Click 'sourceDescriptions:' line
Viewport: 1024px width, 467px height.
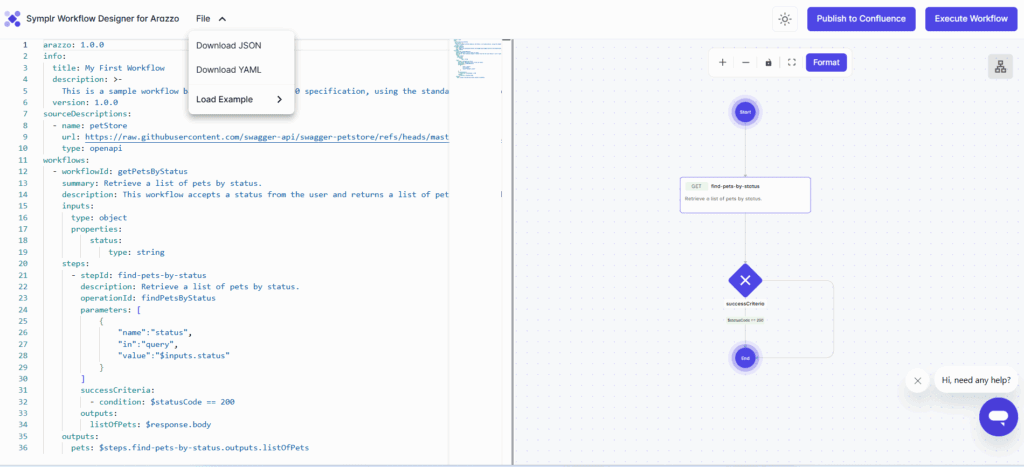pyautogui.click(x=85, y=114)
